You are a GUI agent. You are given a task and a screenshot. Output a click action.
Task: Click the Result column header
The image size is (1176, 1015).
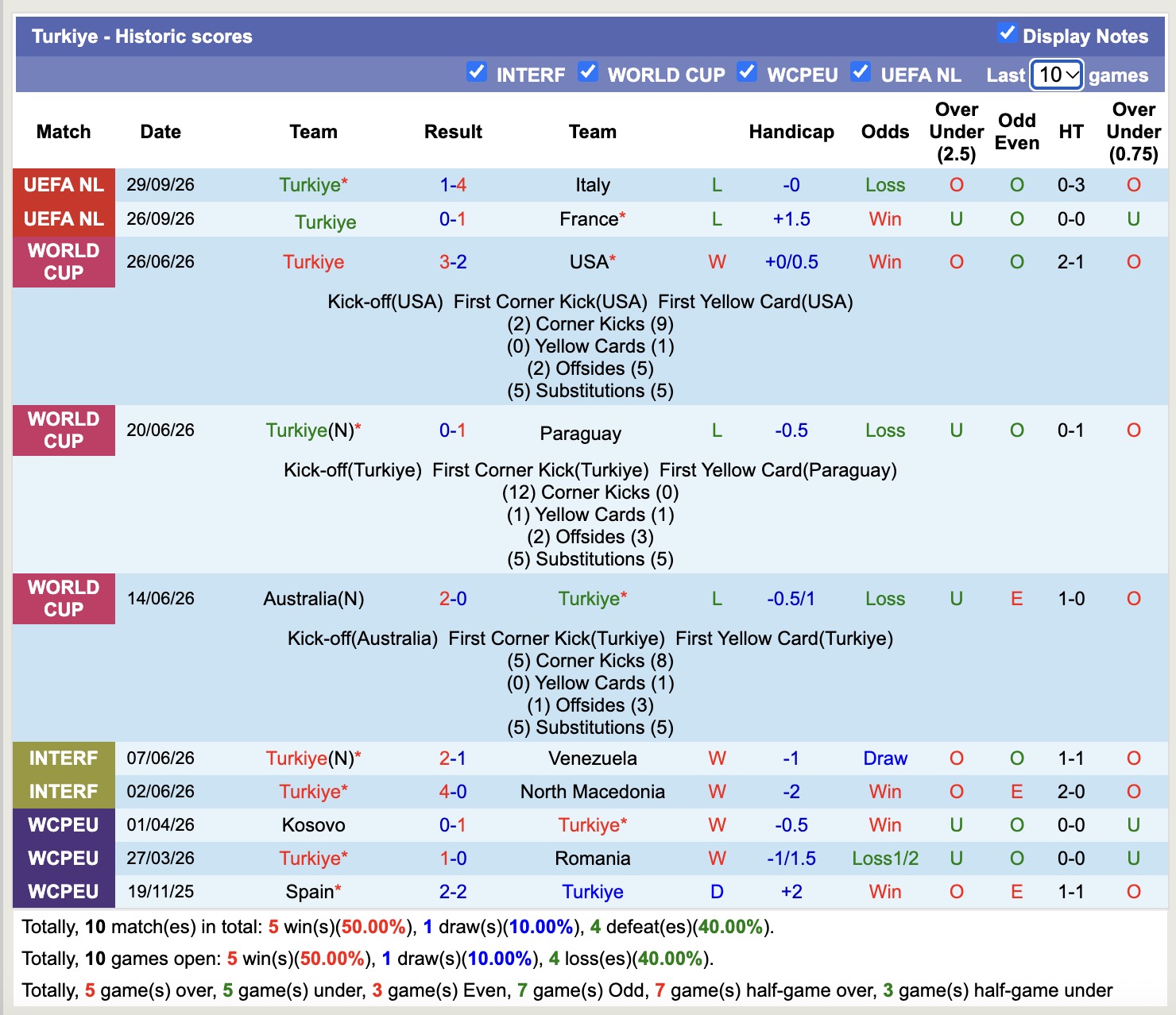tap(453, 132)
